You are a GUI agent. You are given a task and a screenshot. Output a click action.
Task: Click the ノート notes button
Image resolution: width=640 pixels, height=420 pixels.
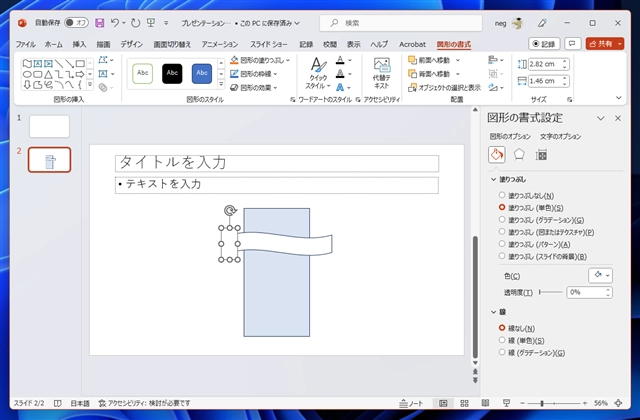tap(411, 403)
